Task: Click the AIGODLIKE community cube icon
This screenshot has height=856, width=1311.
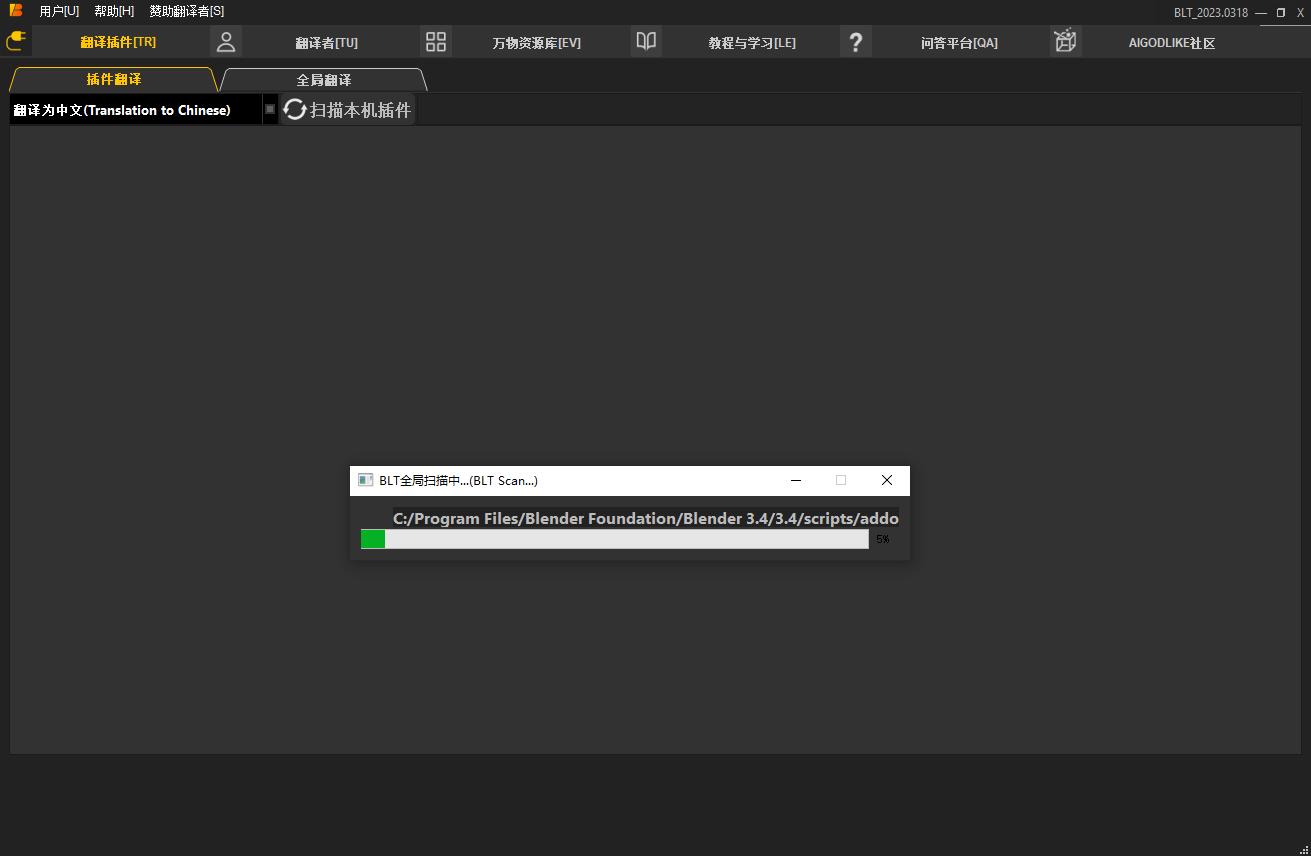Action: pos(1066,42)
